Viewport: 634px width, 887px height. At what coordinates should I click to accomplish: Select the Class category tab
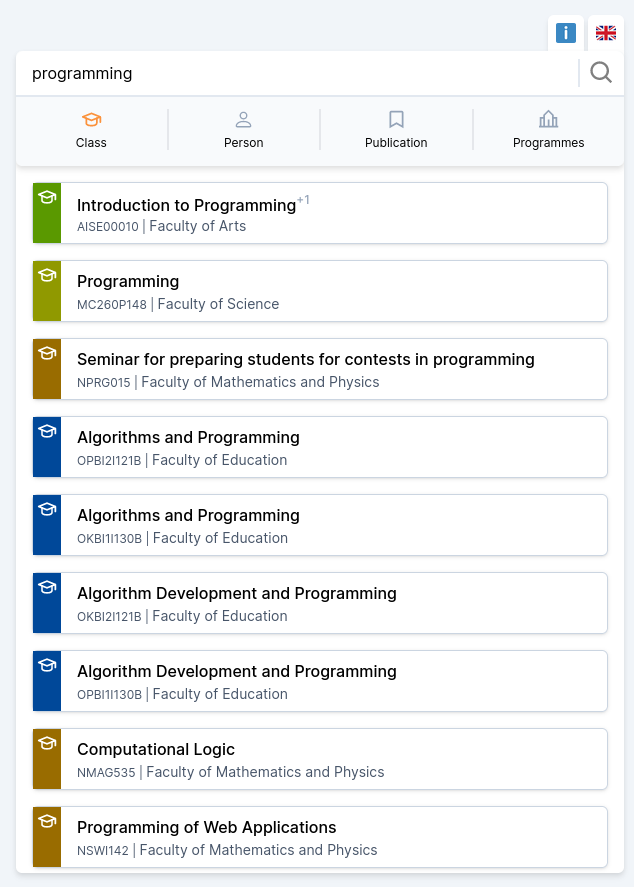pyautogui.click(x=92, y=130)
